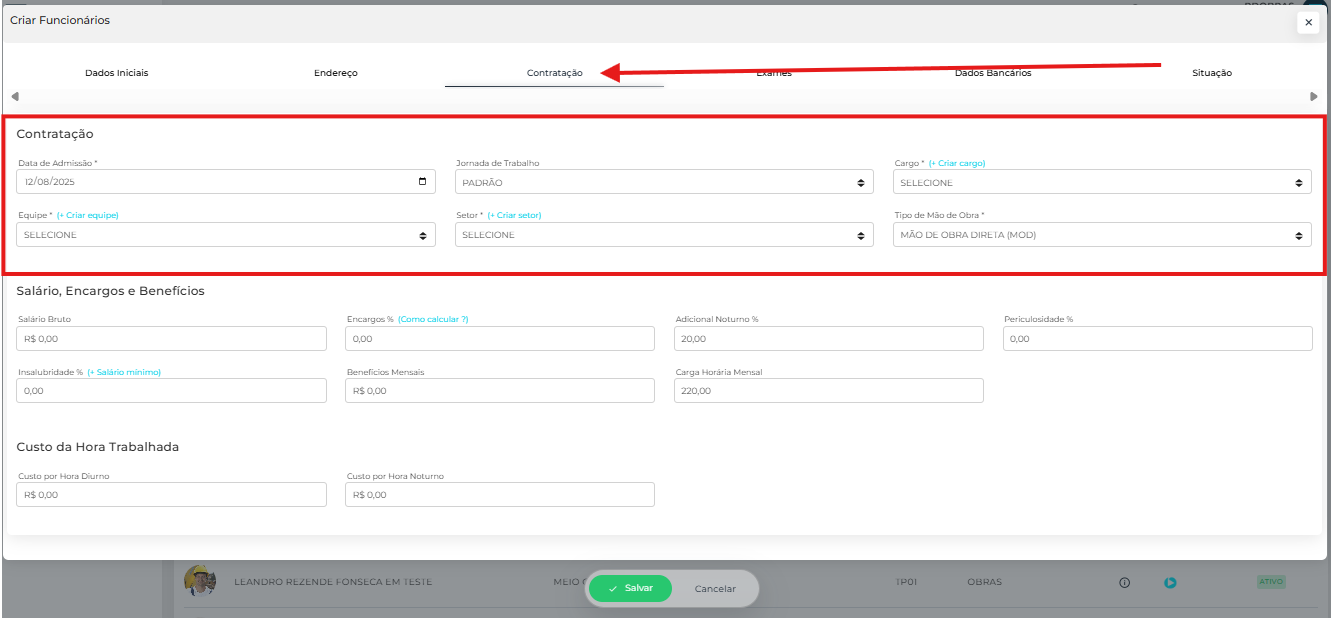Open the Dados Bancários tab
1331x618 pixels.
pyautogui.click(x=992, y=73)
